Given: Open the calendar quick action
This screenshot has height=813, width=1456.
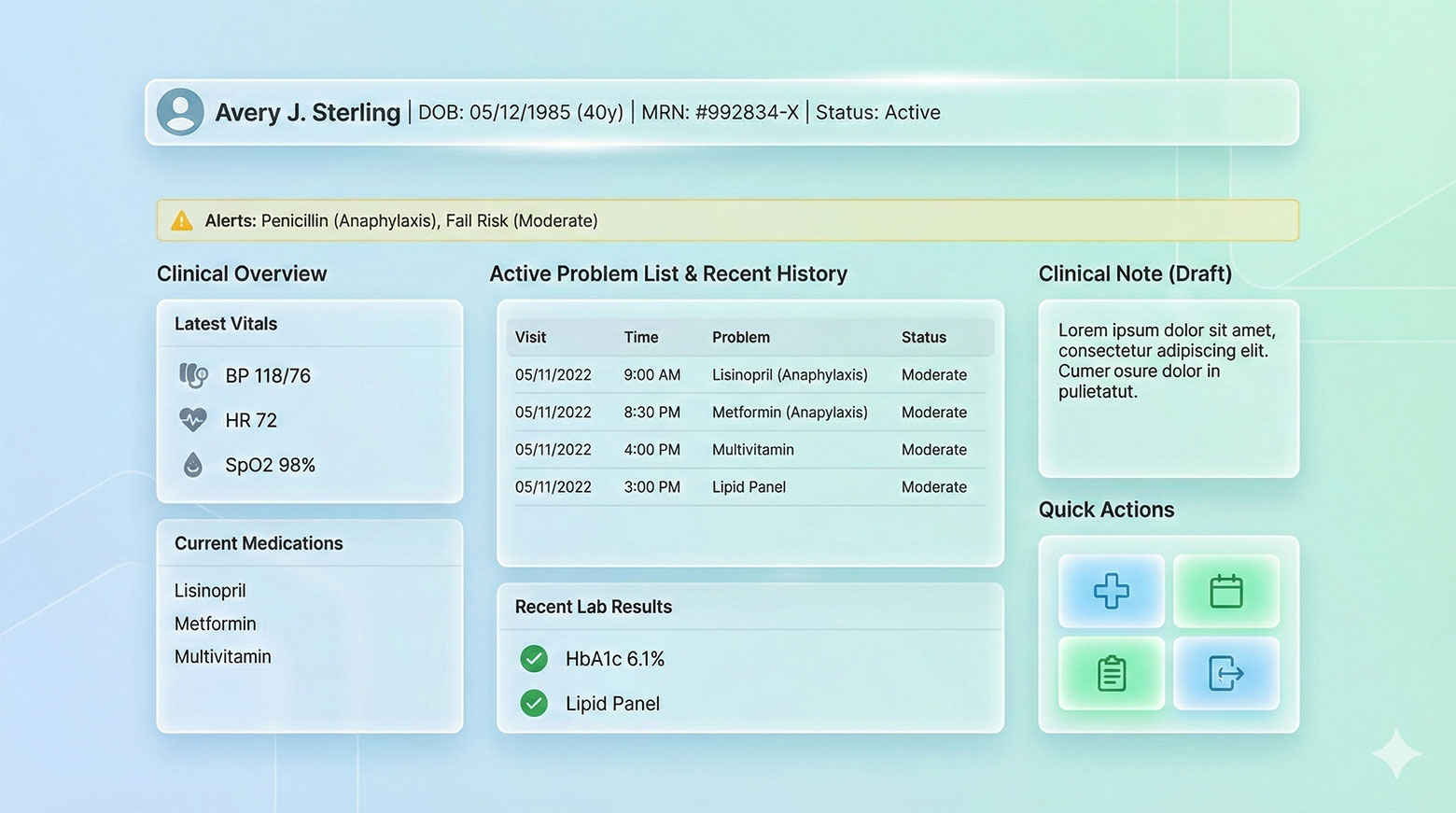Looking at the screenshot, I should pyautogui.click(x=1225, y=592).
